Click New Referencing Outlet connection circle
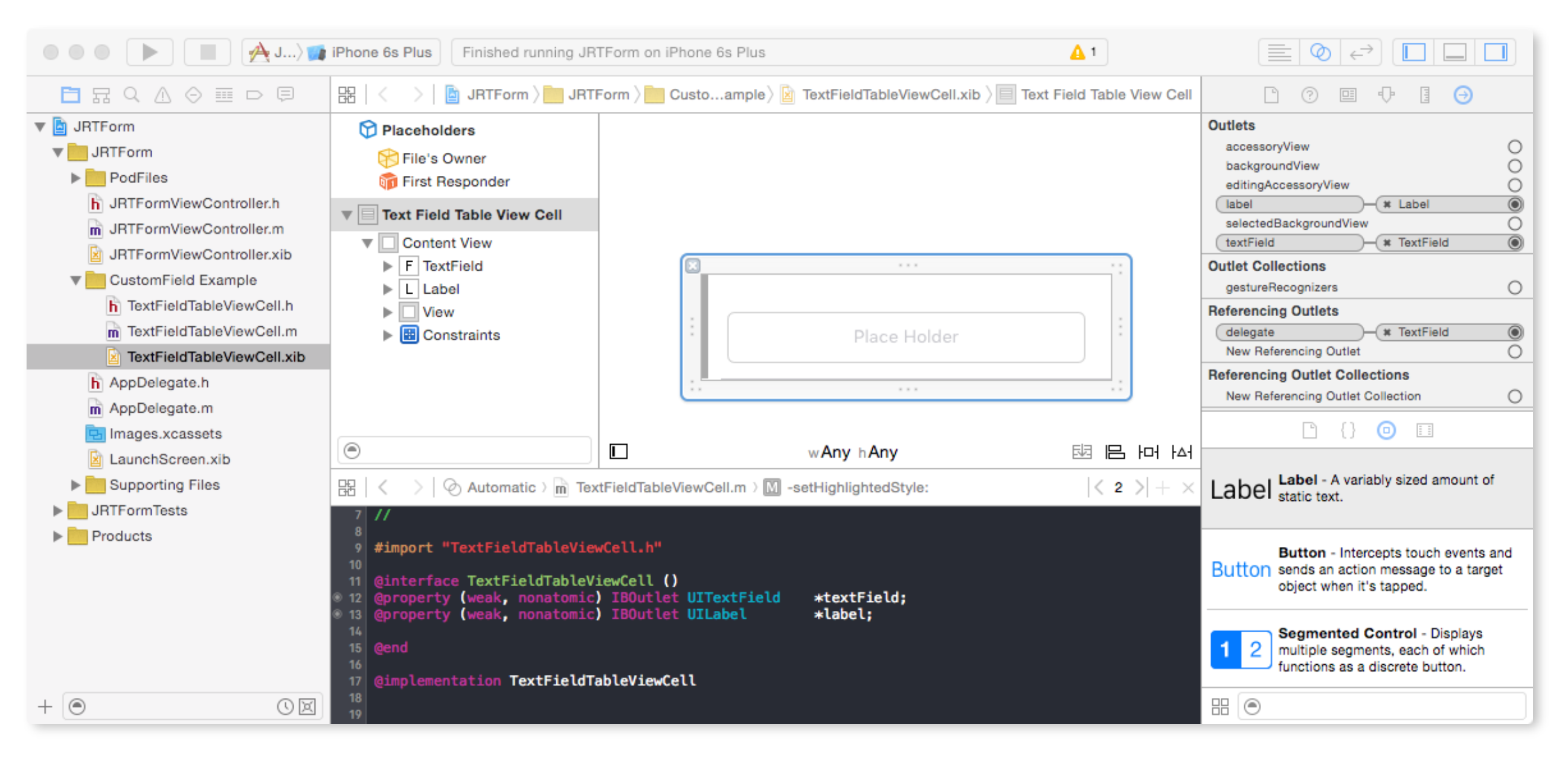1568x759 pixels. point(1514,352)
